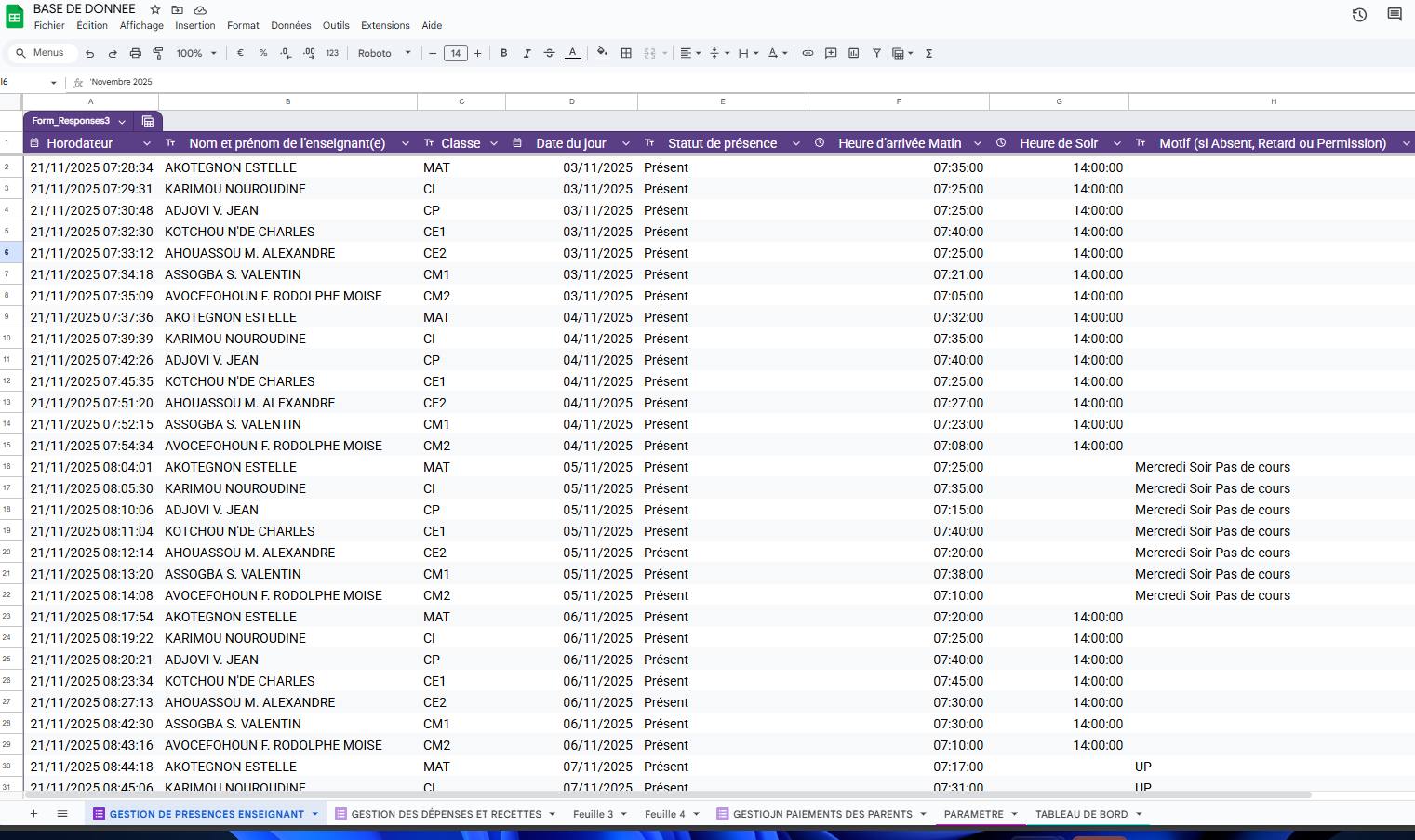The height and width of the screenshot is (840, 1415).
Task: Open the Statut de présence column dropdown
Action: (796, 143)
